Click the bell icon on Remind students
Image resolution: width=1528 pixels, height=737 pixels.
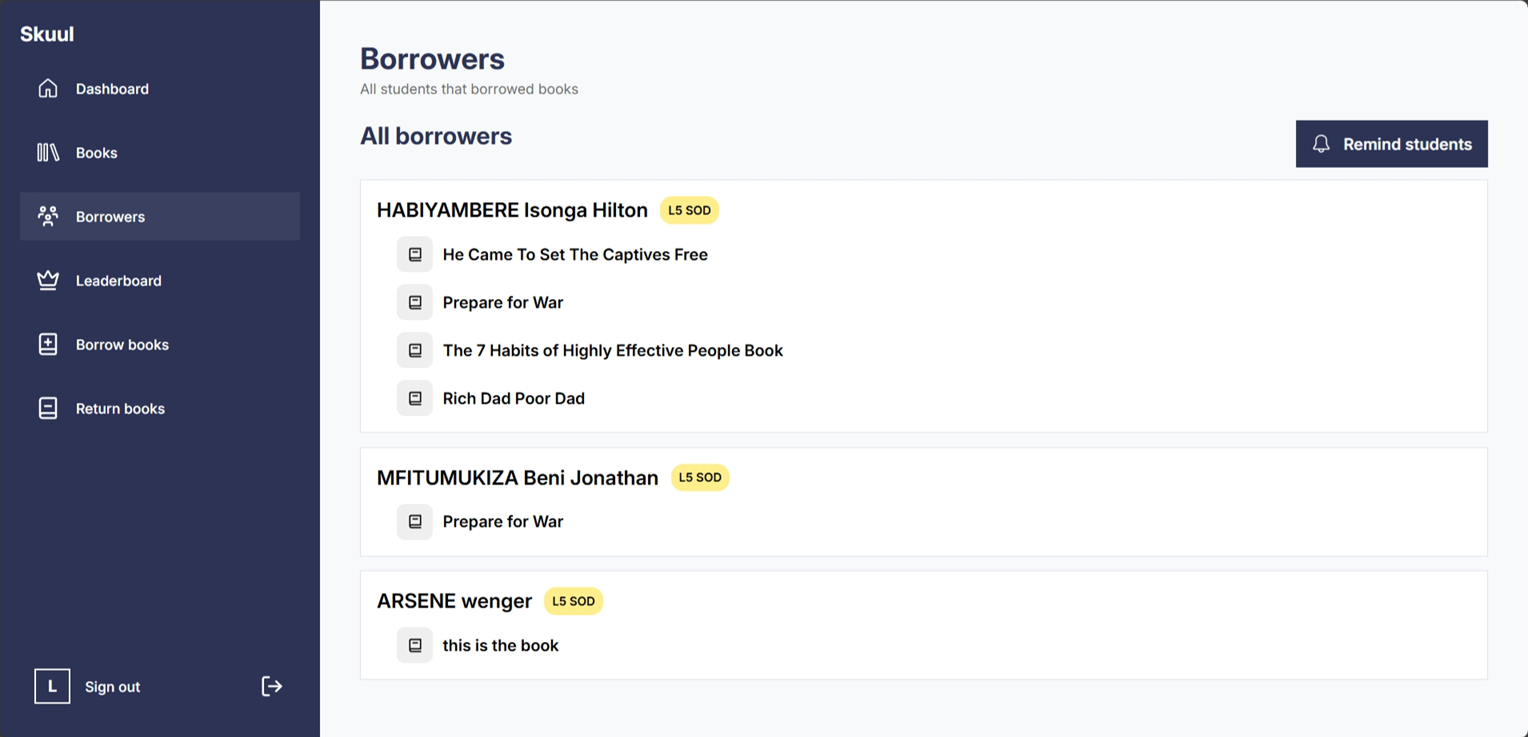coord(1321,144)
